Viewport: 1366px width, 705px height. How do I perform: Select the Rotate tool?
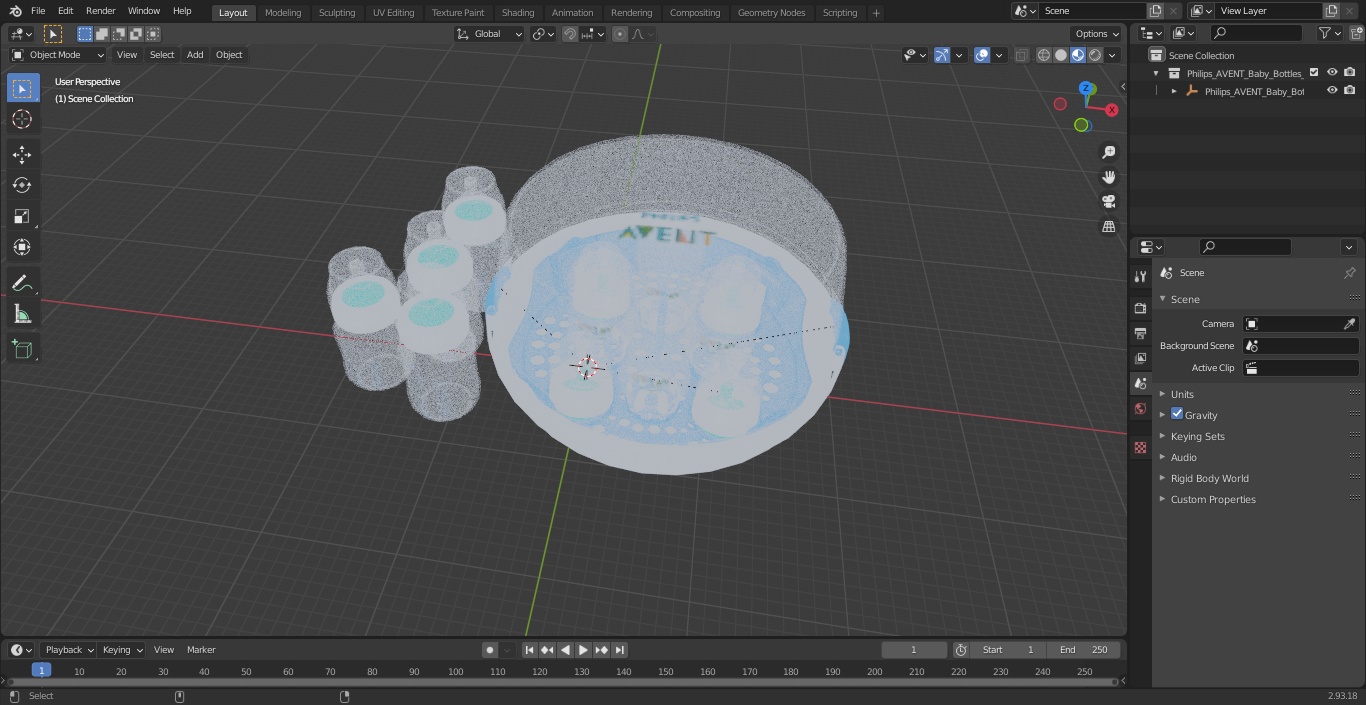[x=22, y=185]
